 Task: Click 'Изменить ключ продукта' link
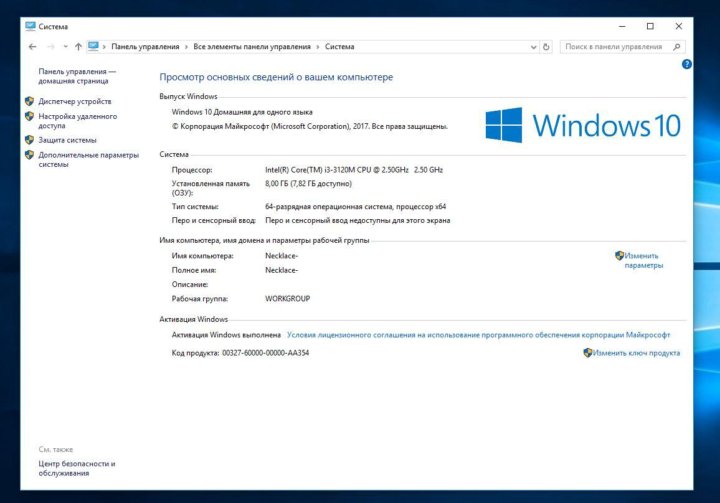point(636,353)
